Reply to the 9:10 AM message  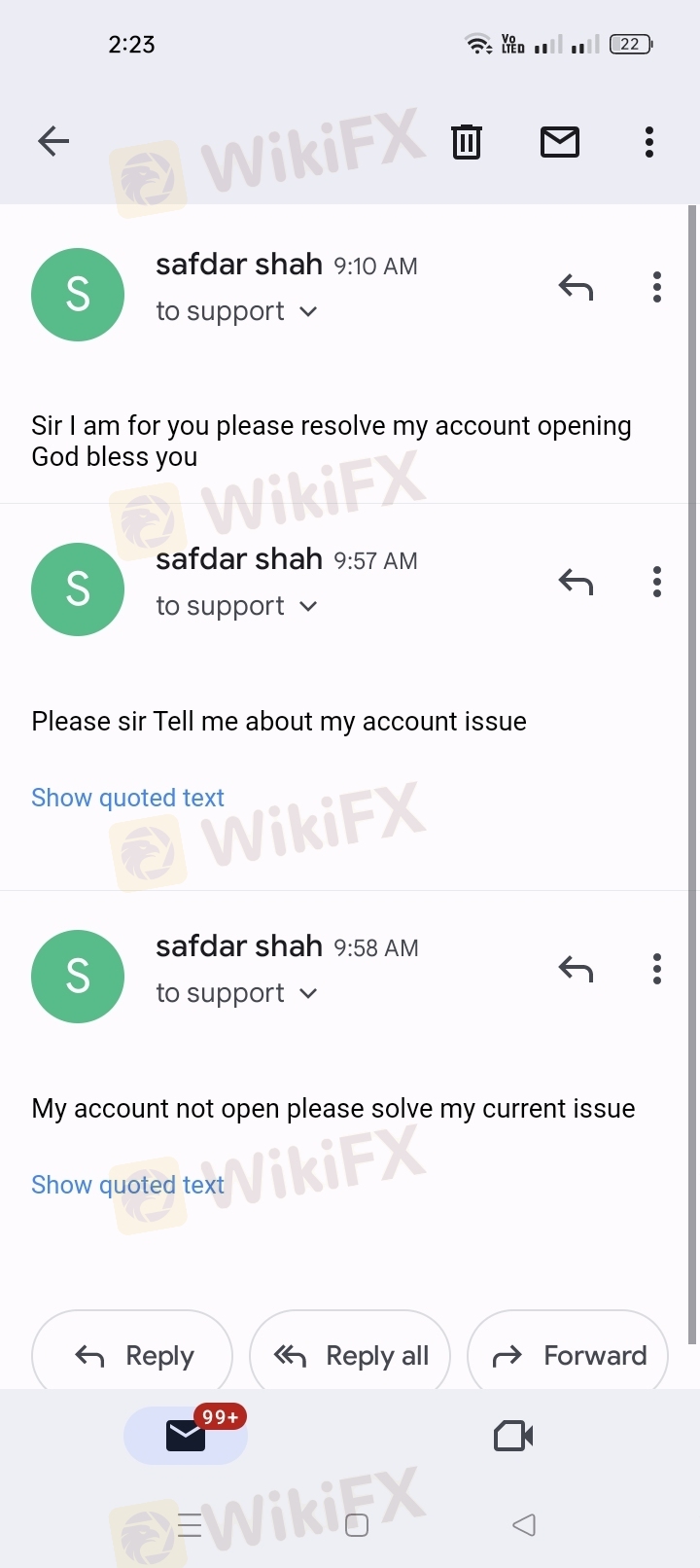click(576, 287)
